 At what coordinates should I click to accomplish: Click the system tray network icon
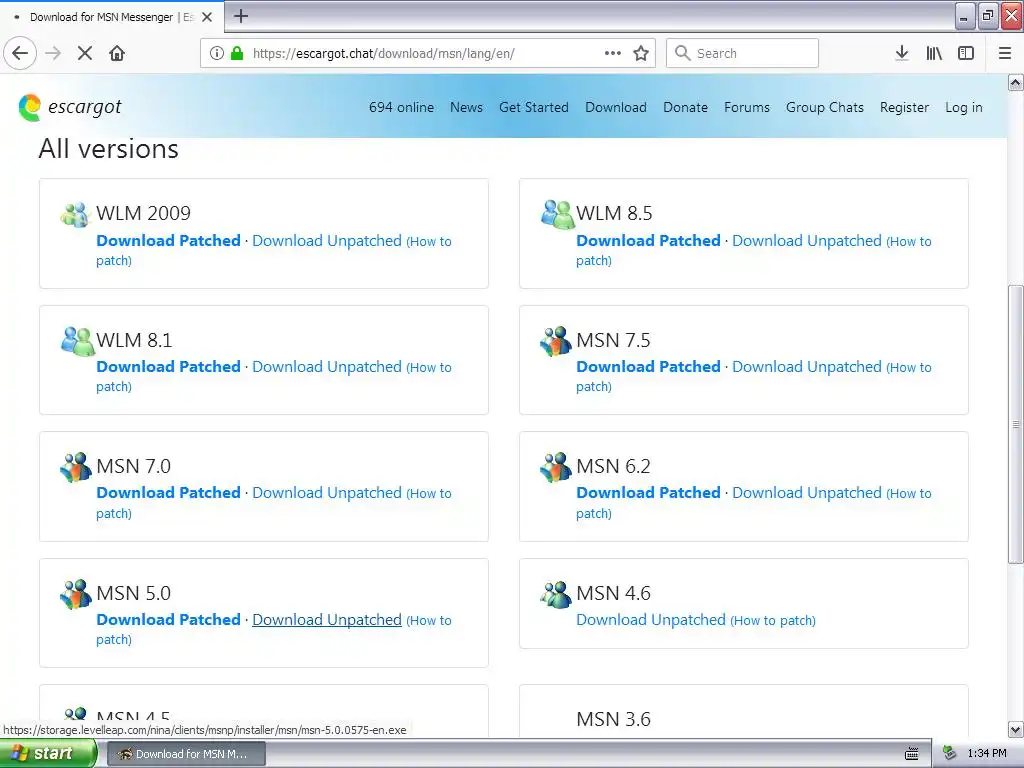pos(950,754)
